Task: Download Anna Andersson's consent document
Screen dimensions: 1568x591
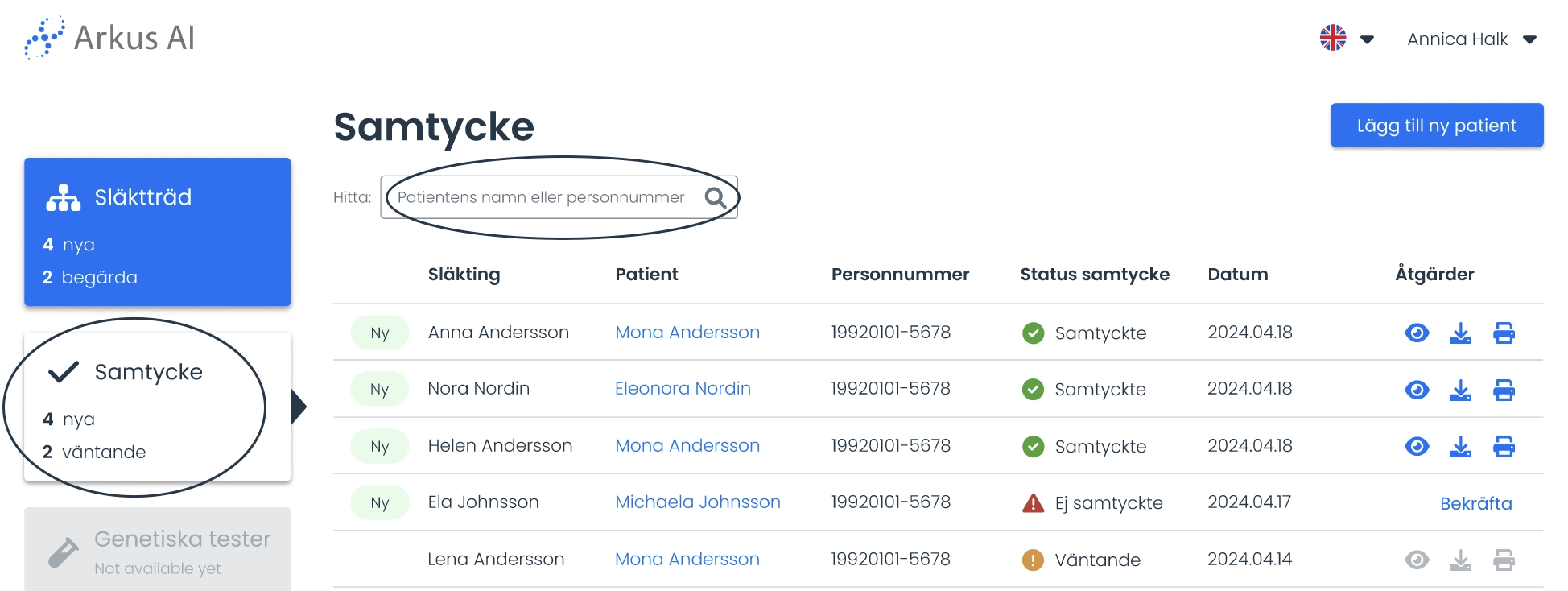Action: coord(1460,333)
